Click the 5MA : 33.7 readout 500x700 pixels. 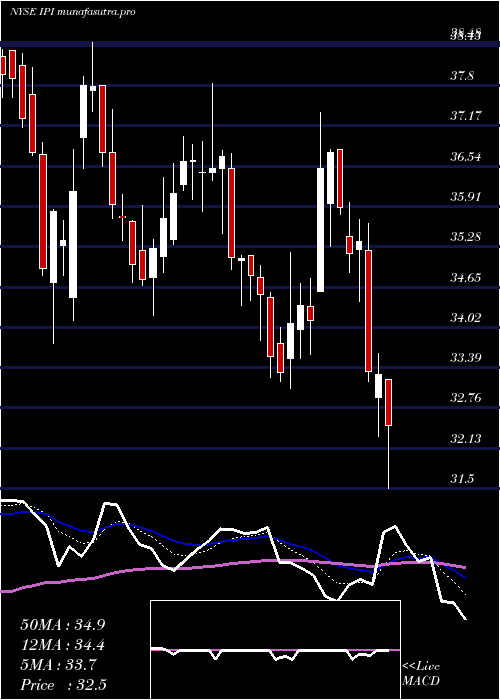pos(58,665)
